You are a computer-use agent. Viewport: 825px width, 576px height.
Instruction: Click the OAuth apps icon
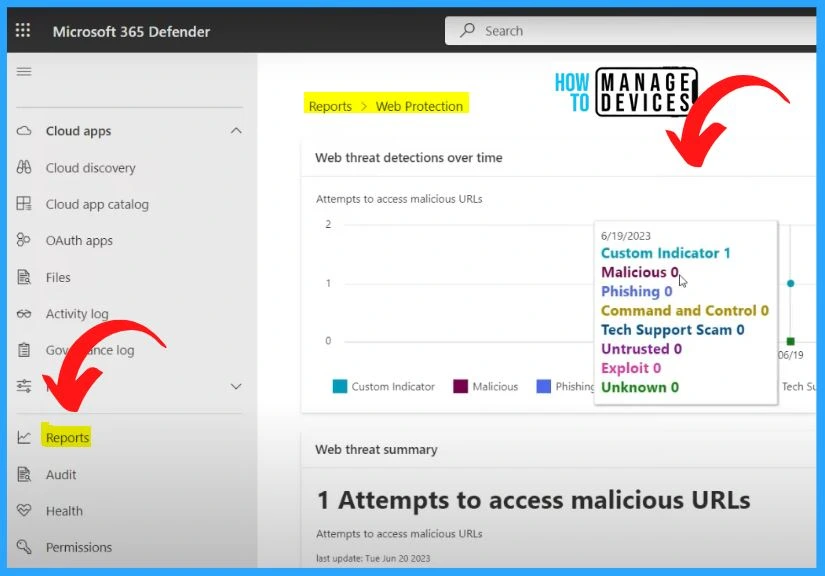pos(23,240)
